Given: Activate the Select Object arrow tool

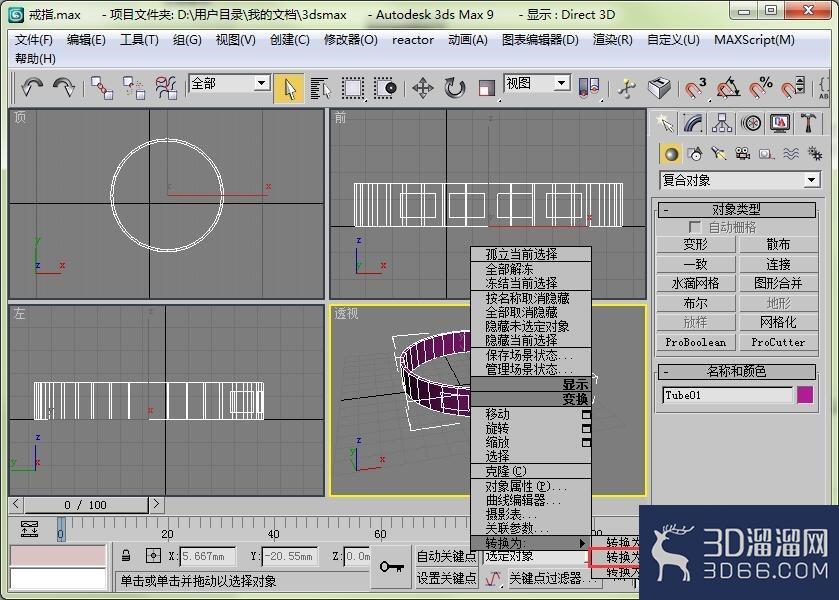Looking at the screenshot, I should click(289, 88).
